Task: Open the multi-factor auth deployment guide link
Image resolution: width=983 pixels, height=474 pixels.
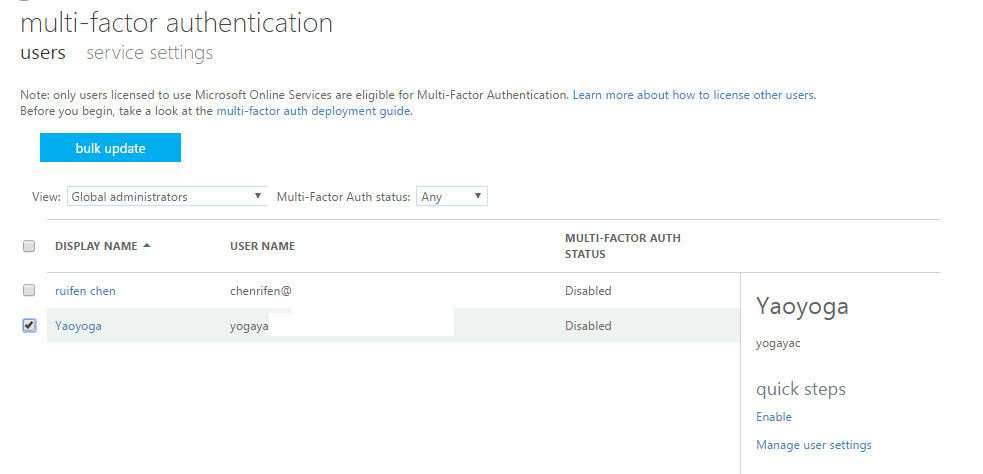Action: click(314, 112)
